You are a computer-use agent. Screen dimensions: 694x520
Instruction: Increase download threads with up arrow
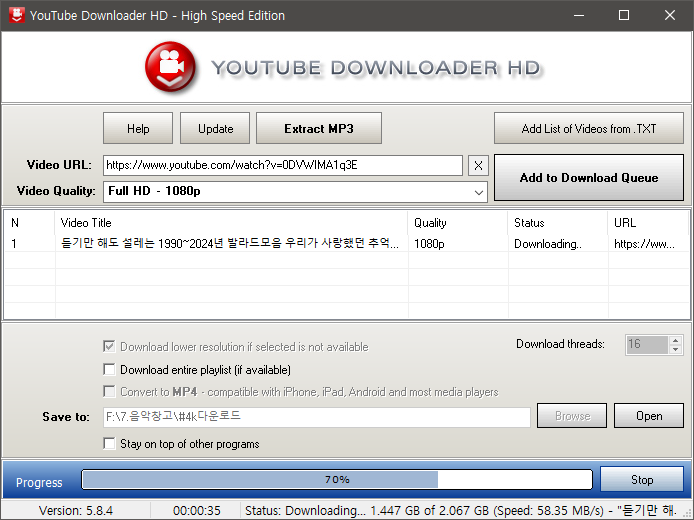click(675, 340)
